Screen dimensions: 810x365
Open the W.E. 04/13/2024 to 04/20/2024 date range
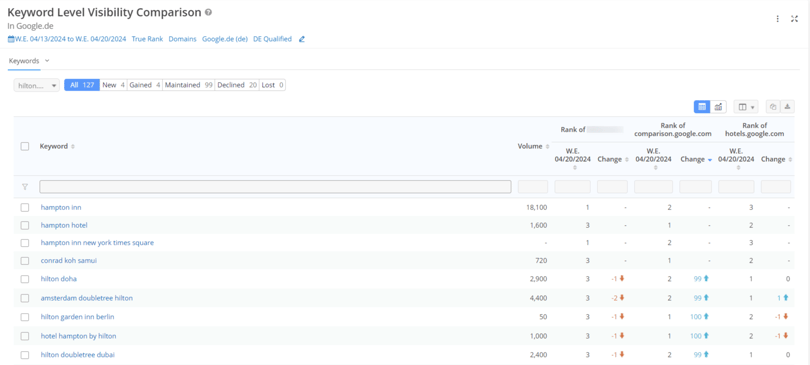coord(70,39)
